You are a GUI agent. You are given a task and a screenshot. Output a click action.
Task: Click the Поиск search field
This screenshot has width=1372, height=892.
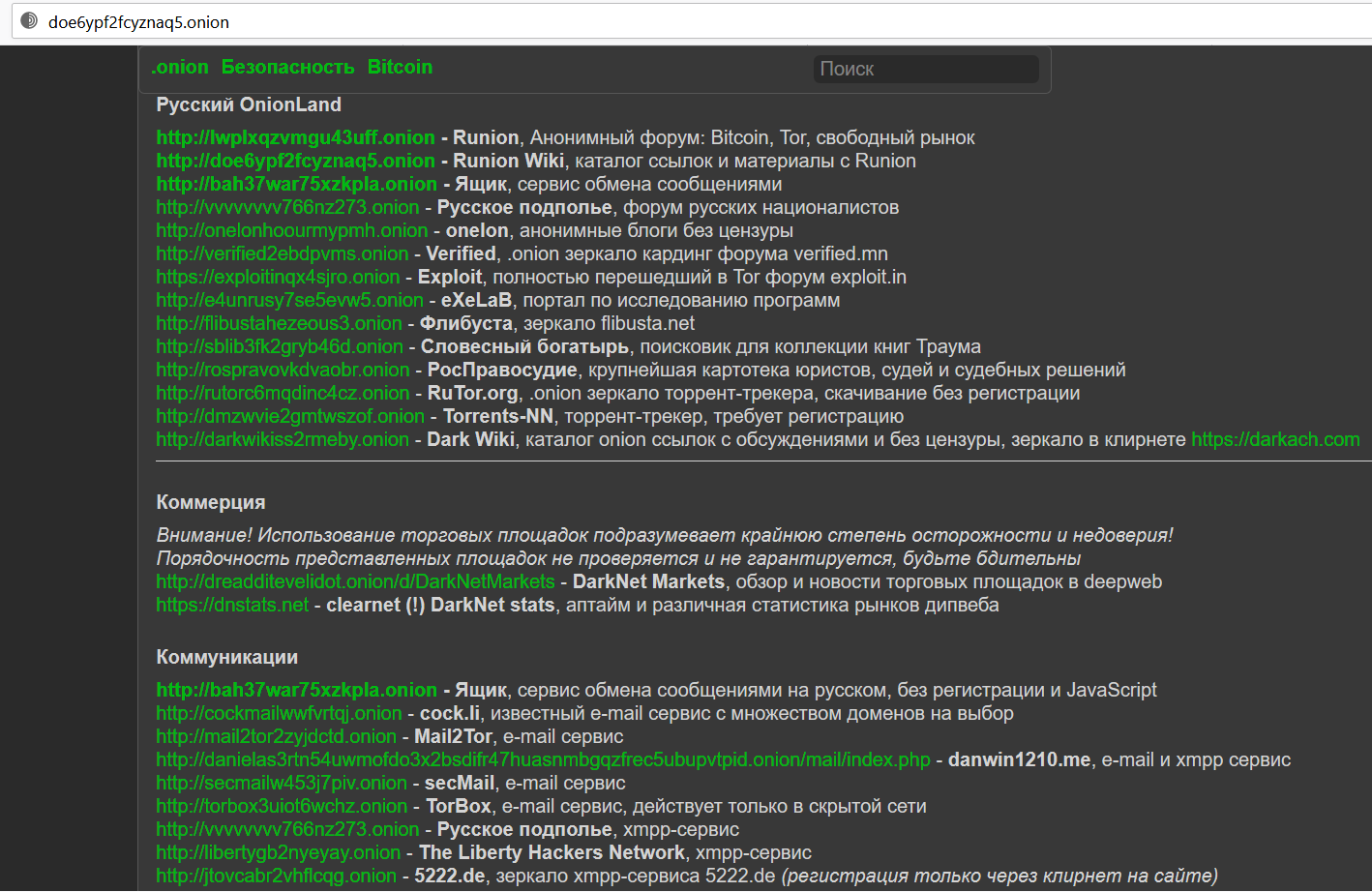pos(926,69)
